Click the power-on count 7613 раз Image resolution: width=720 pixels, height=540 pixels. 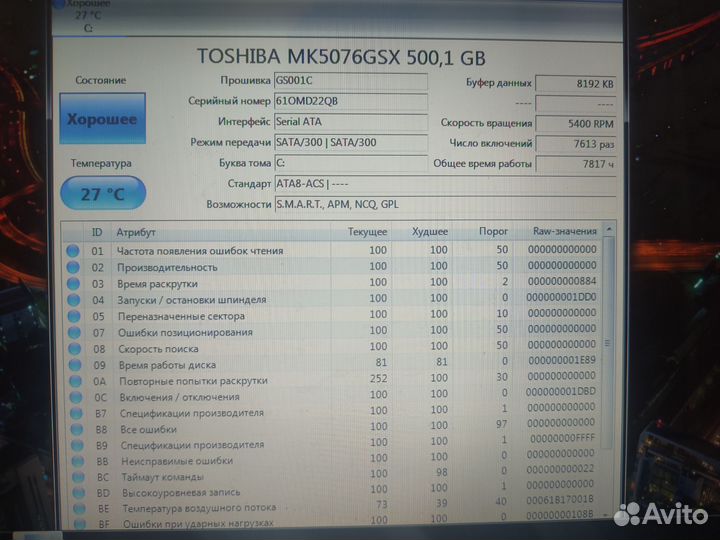(575, 144)
